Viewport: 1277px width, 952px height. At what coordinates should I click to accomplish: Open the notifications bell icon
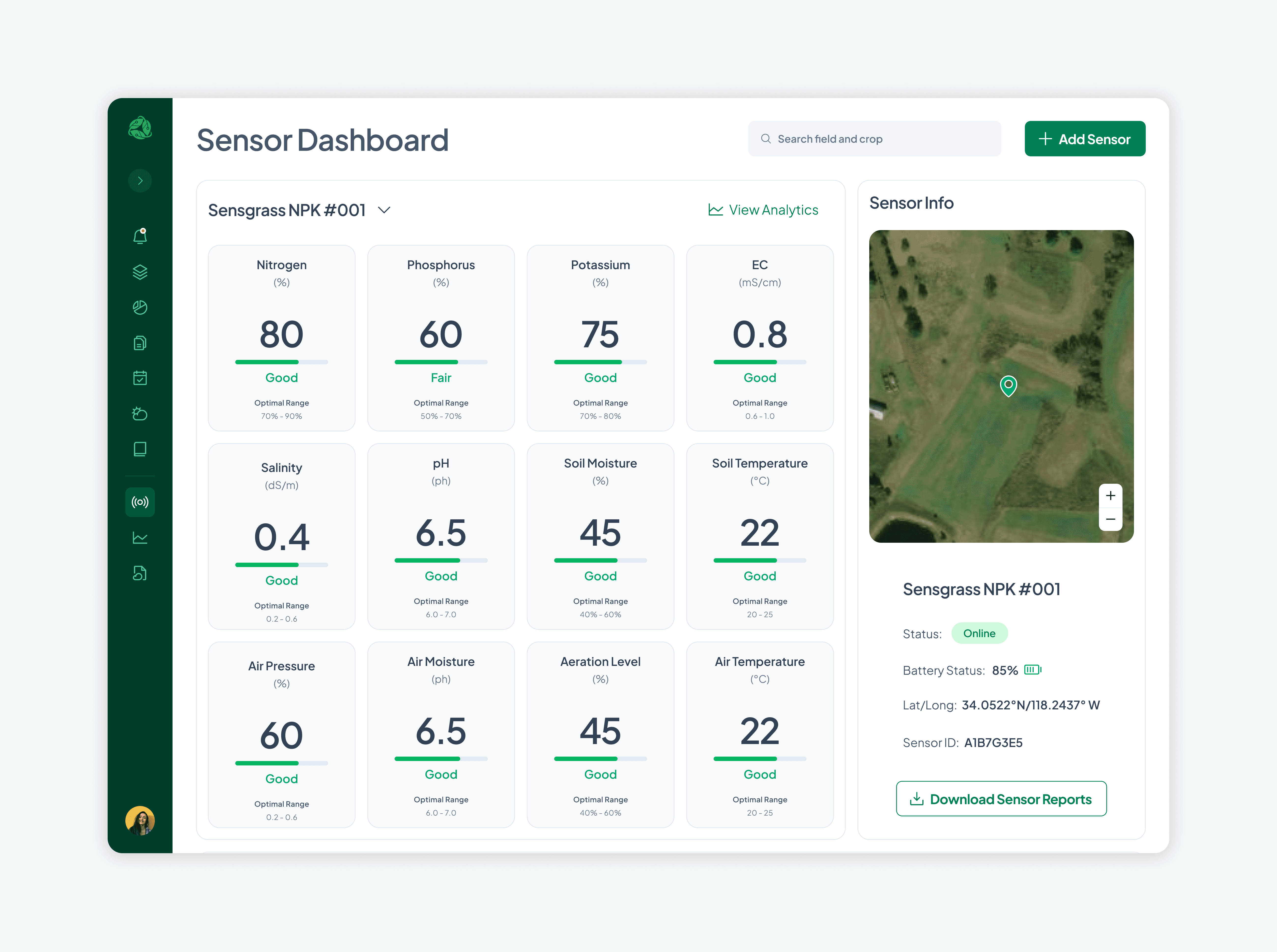[140, 236]
